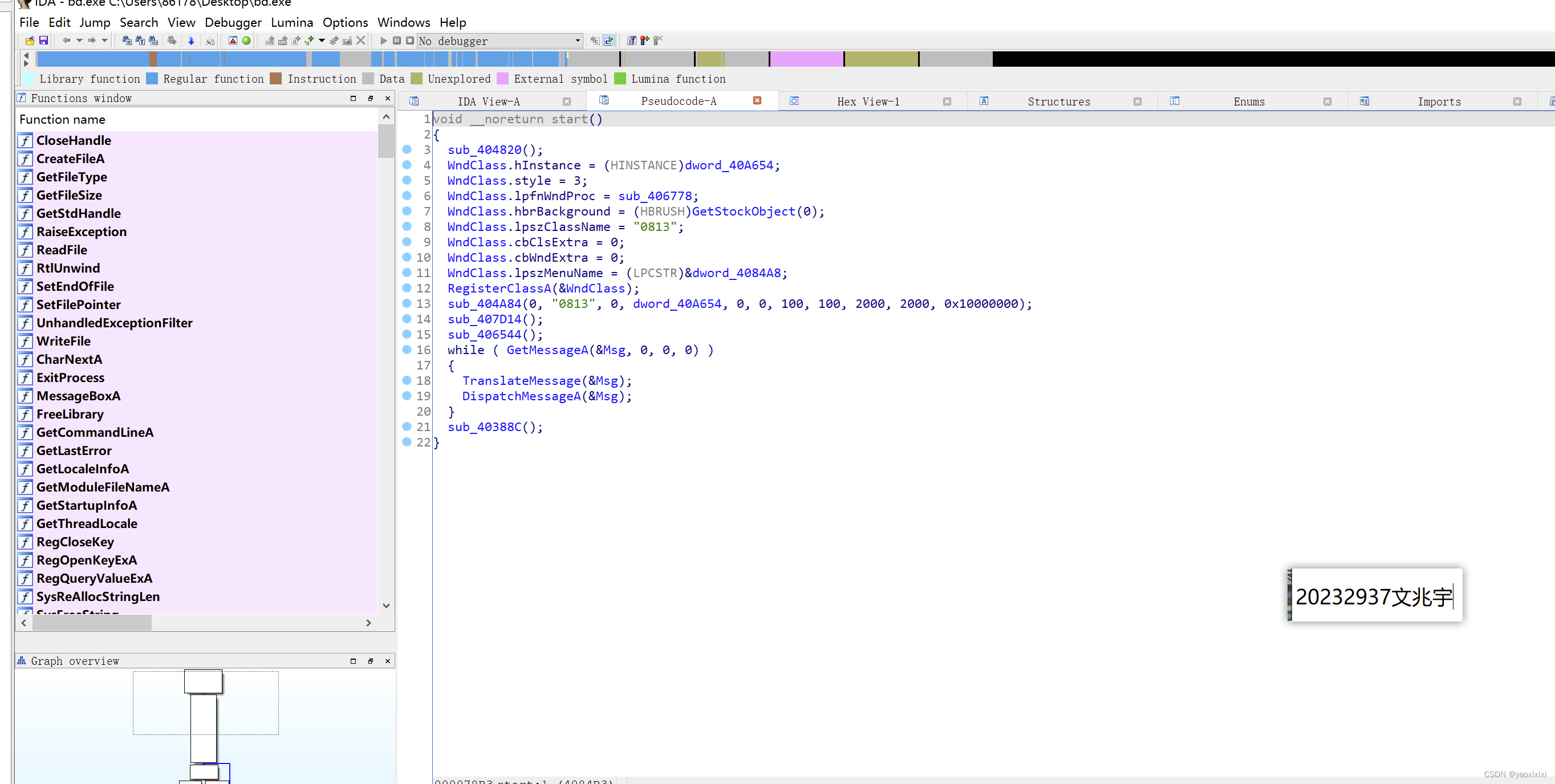This screenshot has height=784, width=1555.
Task: Click the first binoculars search icon
Action: click(x=127, y=40)
